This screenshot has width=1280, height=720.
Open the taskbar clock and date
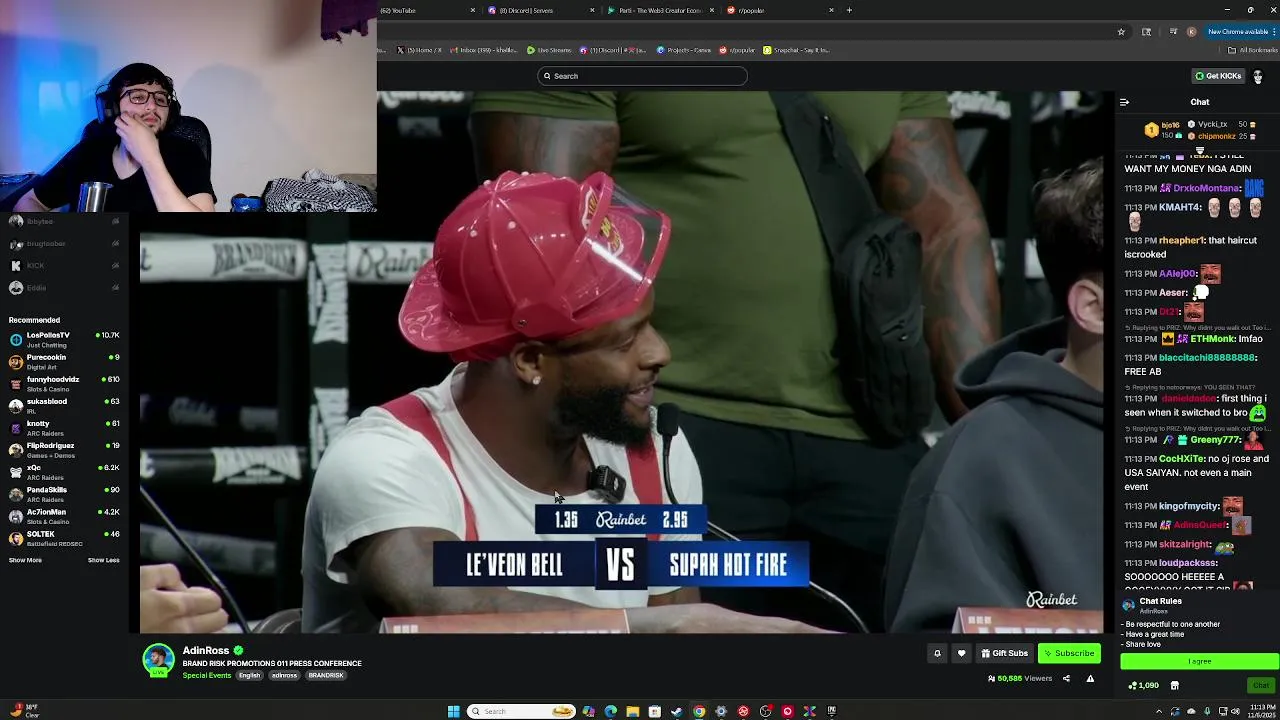click(x=1260, y=711)
